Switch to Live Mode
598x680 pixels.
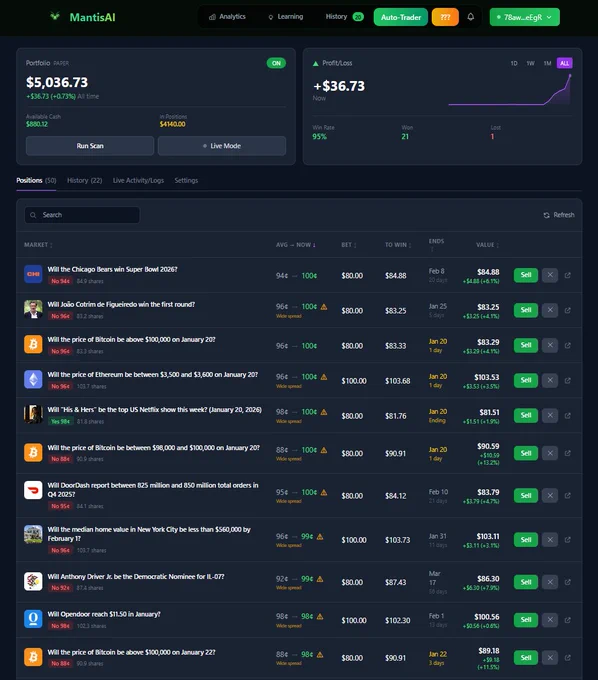coord(222,146)
